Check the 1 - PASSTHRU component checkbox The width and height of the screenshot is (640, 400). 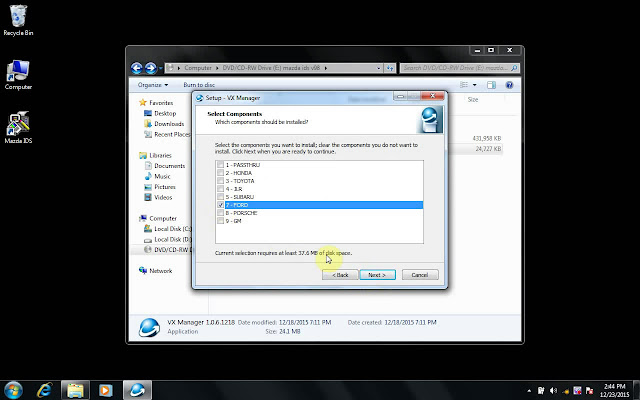pos(220,164)
